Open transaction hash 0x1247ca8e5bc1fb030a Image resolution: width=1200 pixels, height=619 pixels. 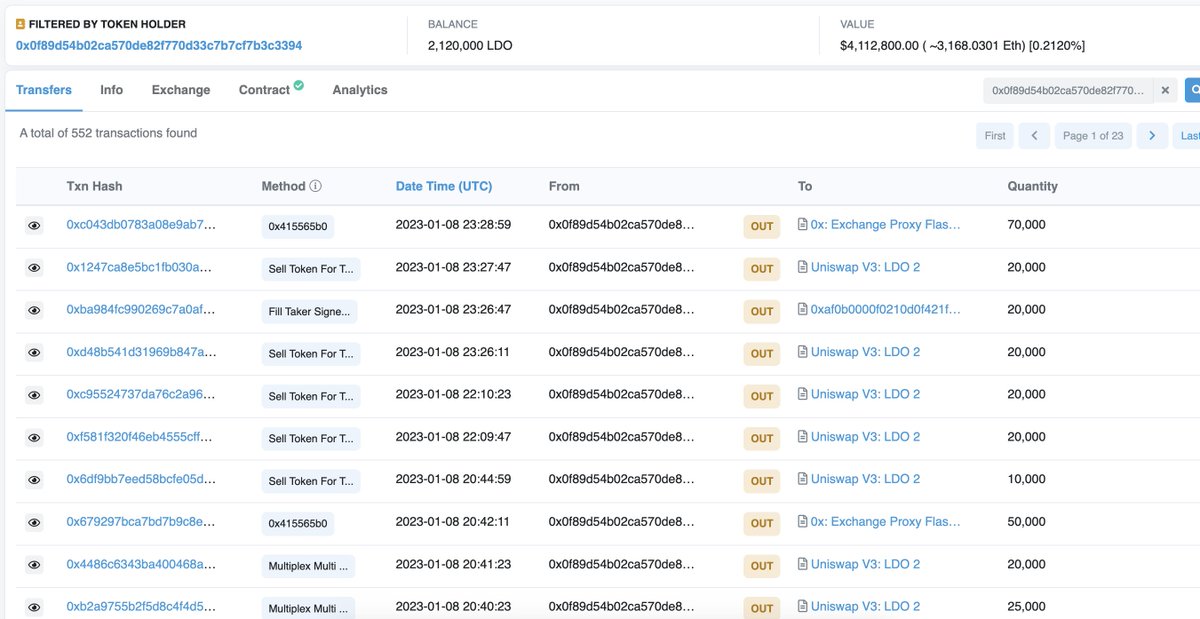pyautogui.click(x=140, y=267)
